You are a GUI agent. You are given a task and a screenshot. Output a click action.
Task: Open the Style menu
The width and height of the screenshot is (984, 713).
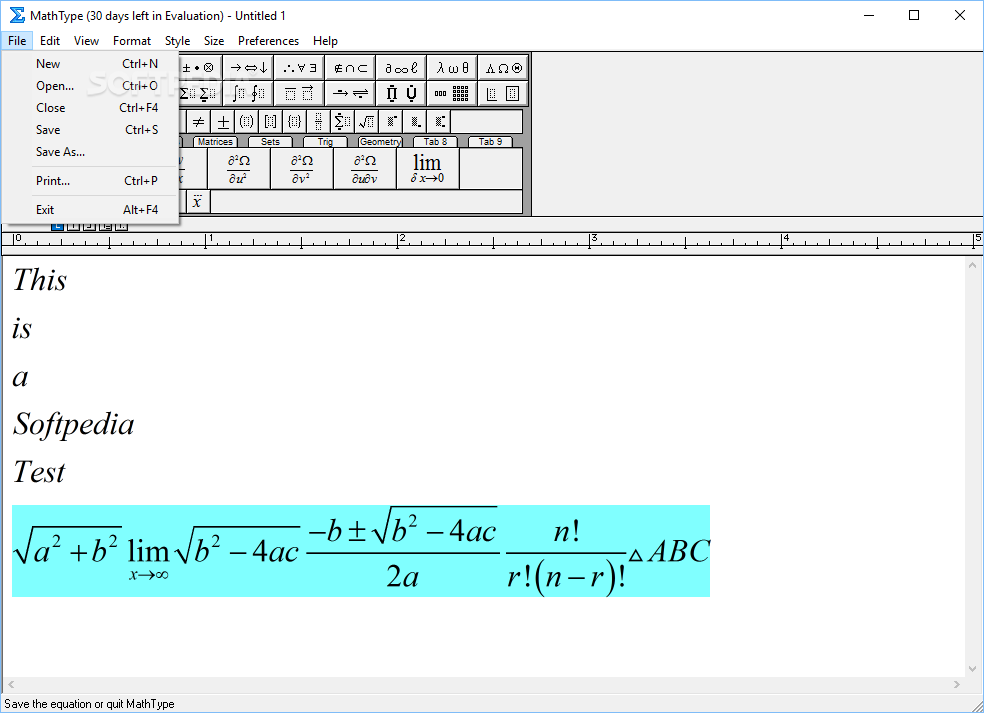click(178, 41)
